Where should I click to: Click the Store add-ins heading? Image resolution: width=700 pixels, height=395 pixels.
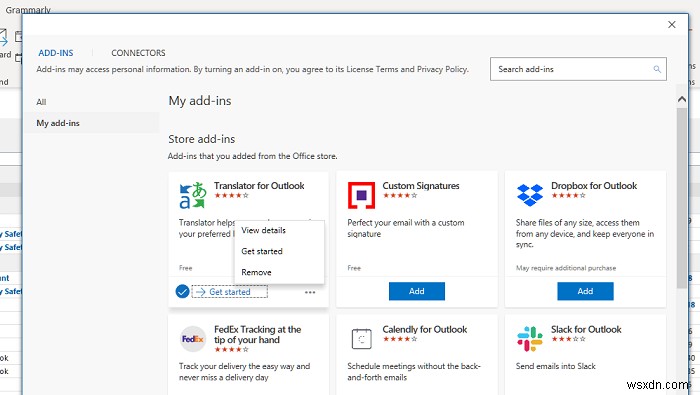point(201,139)
